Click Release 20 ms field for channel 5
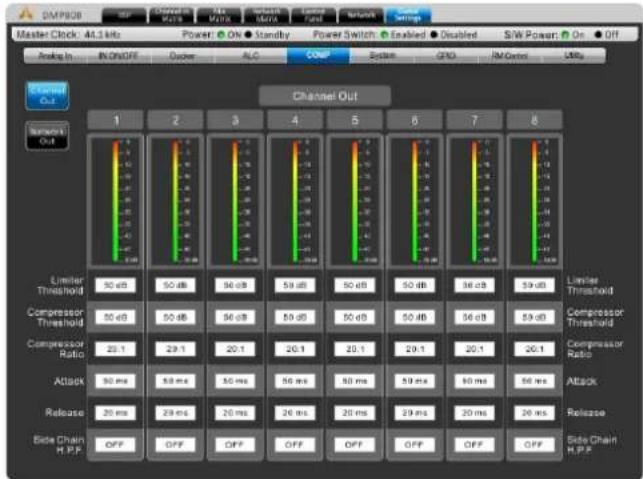643x479 pixels. pos(355,413)
